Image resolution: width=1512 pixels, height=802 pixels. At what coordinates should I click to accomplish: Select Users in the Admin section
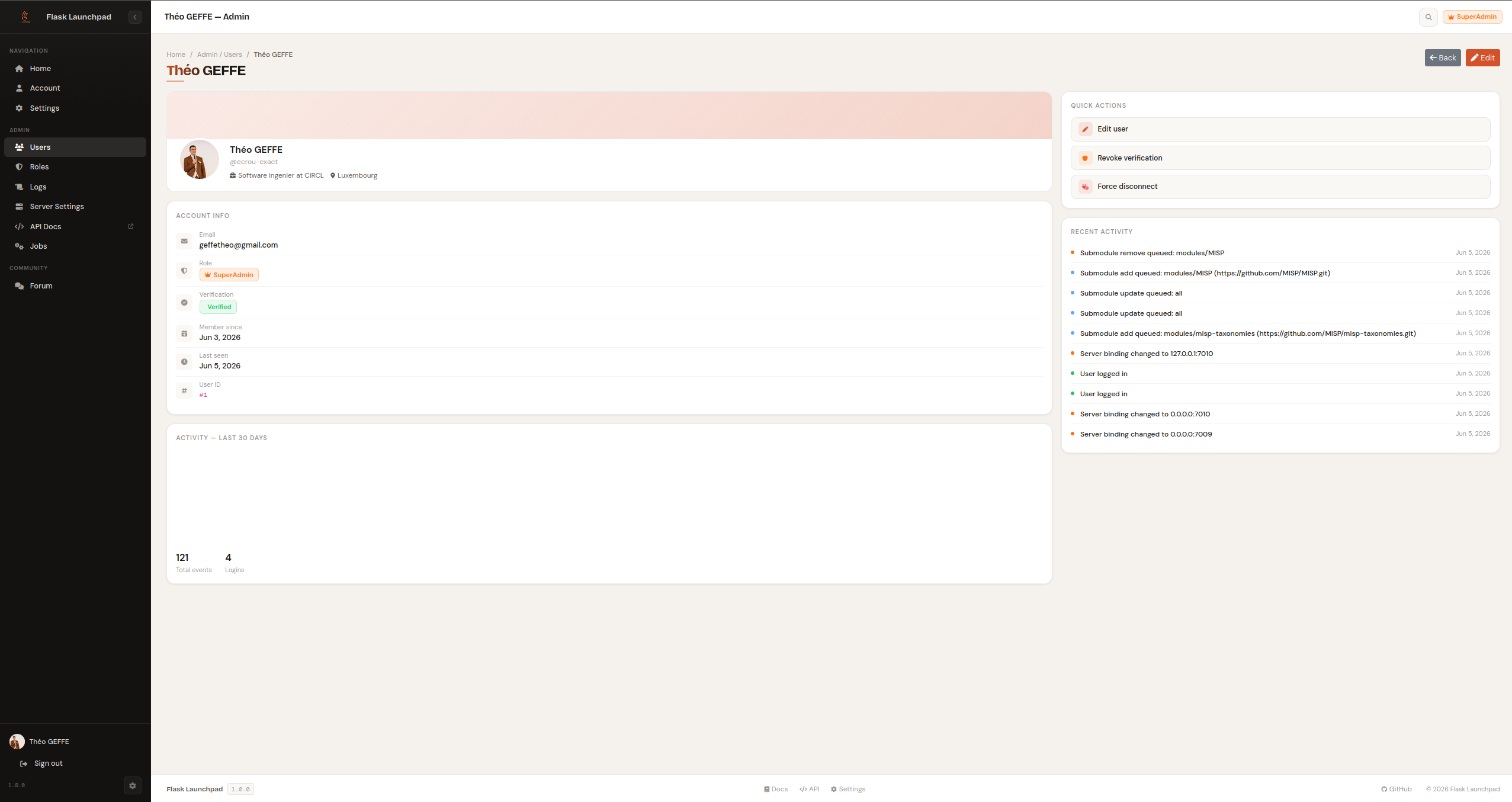tap(75, 147)
